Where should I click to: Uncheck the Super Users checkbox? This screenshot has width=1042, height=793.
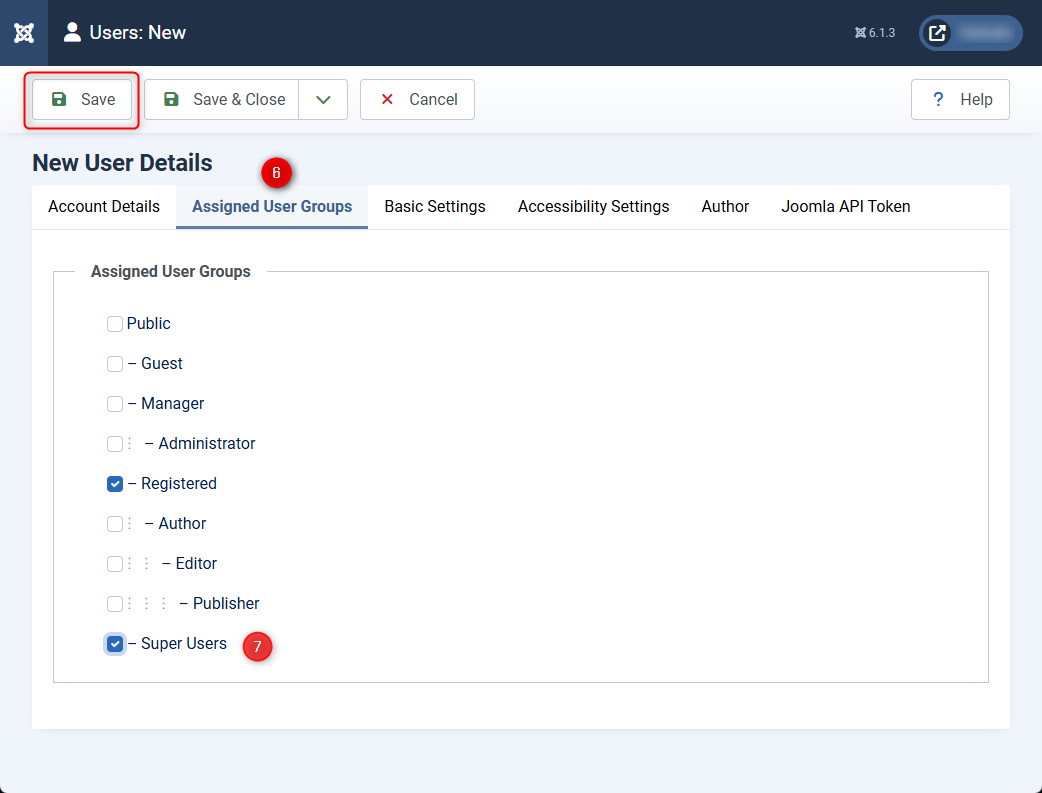point(115,643)
